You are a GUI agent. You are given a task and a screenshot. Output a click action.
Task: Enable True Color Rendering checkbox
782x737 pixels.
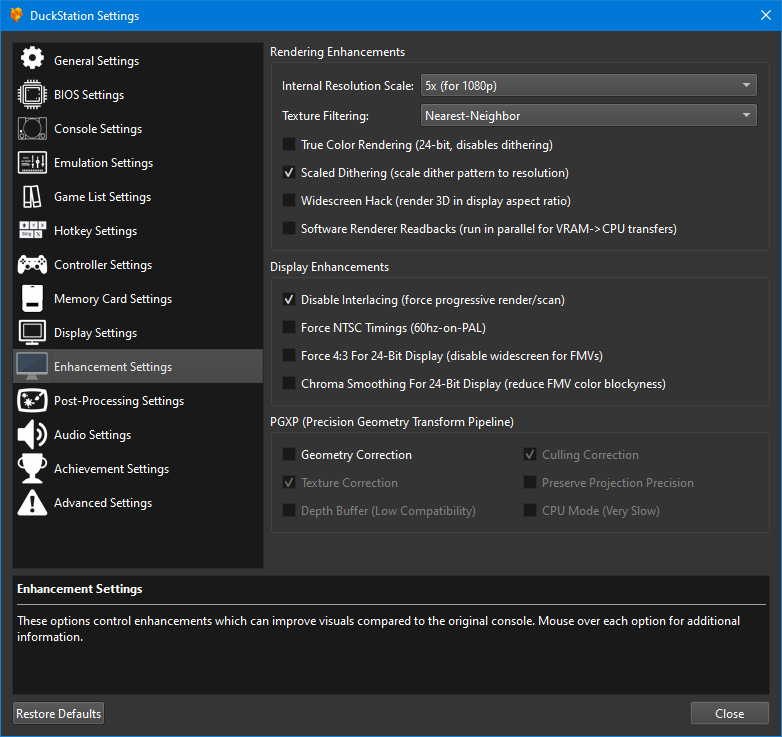click(289, 145)
